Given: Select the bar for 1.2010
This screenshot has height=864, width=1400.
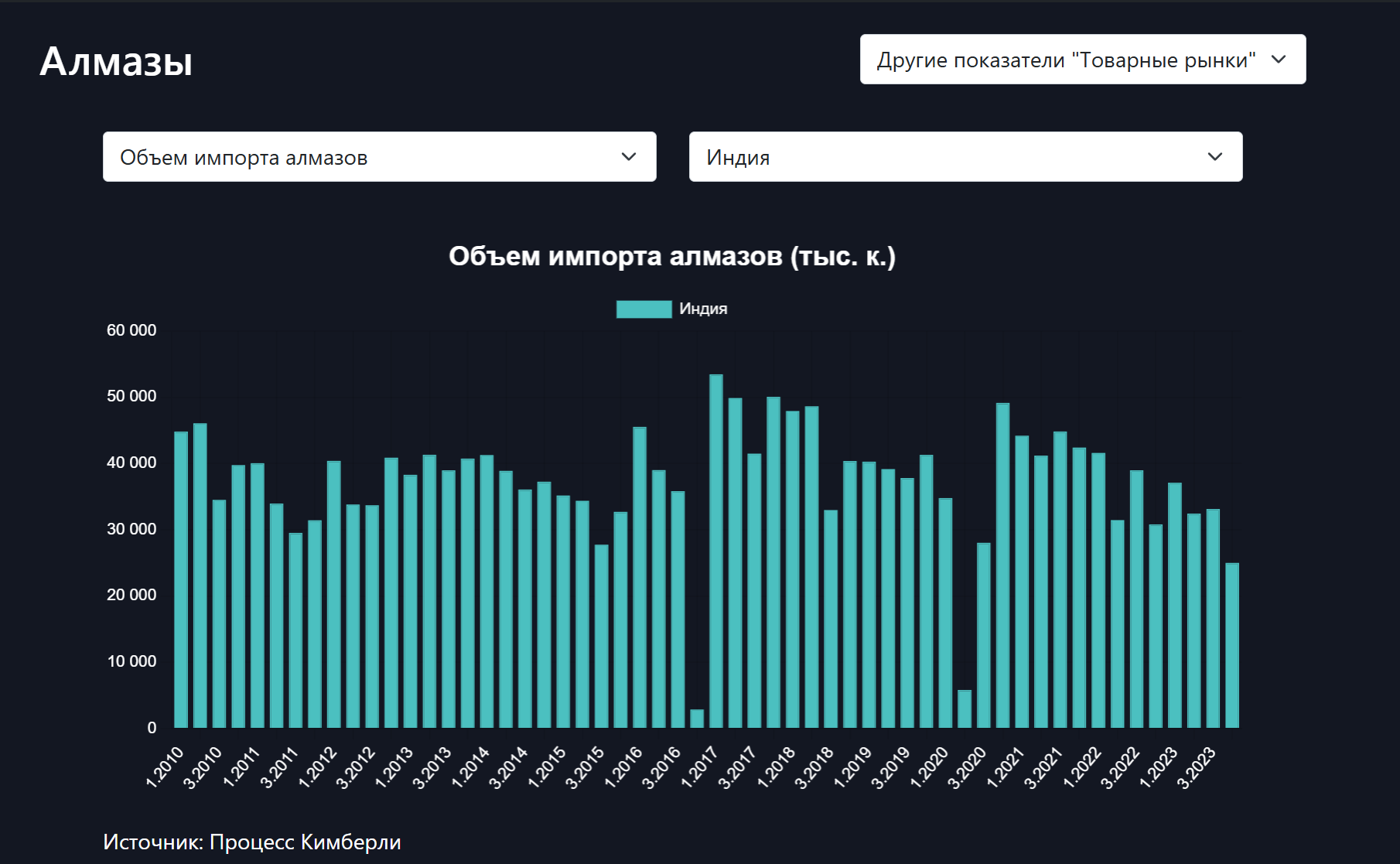Looking at the screenshot, I should pos(181,579).
